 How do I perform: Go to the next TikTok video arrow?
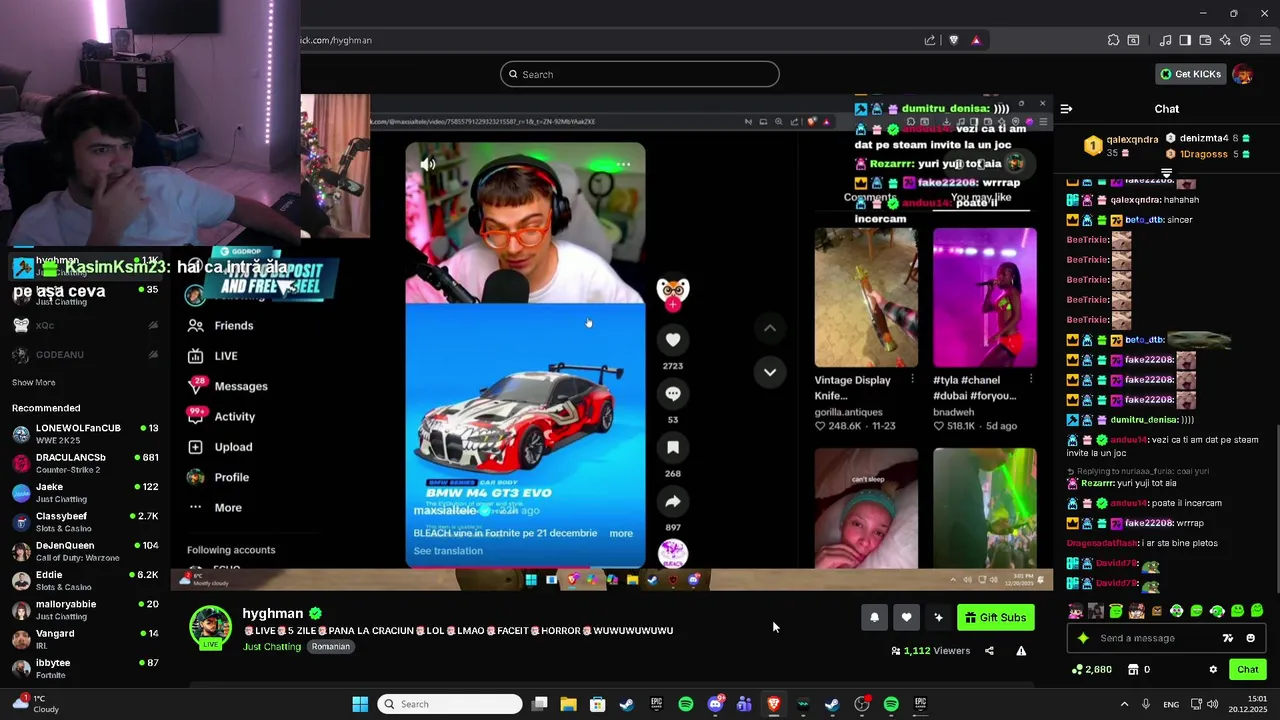click(770, 372)
